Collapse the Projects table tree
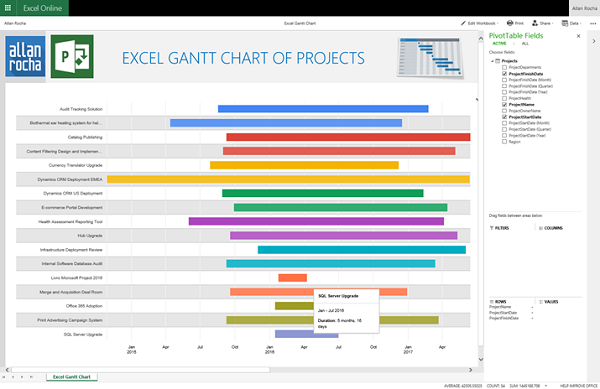Viewport: 600px width, 389px height. click(492, 61)
